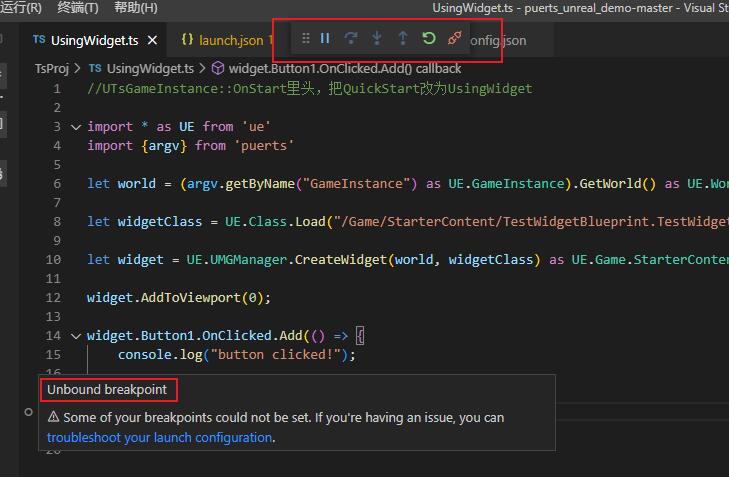Open the 终端(T) menu
The width and height of the screenshot is (729, 477).
[x=78, y=7]
